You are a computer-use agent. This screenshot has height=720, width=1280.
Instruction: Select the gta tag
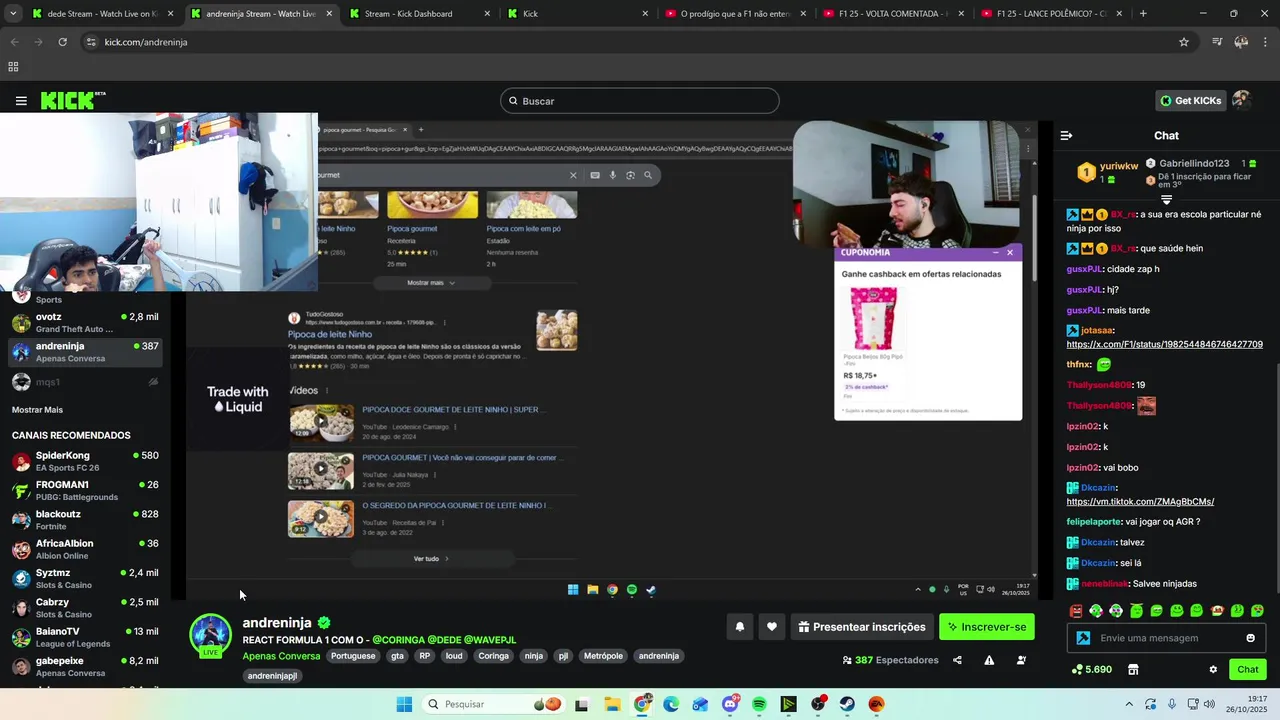coord(397,656)
